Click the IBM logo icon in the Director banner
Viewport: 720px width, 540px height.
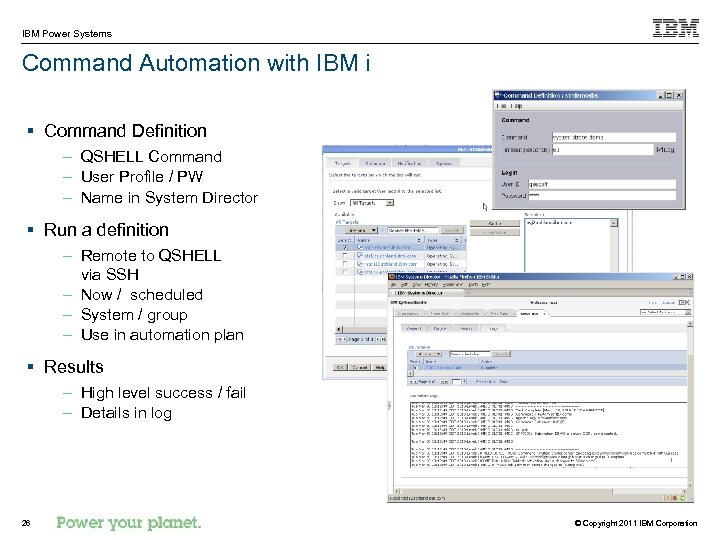684,303
